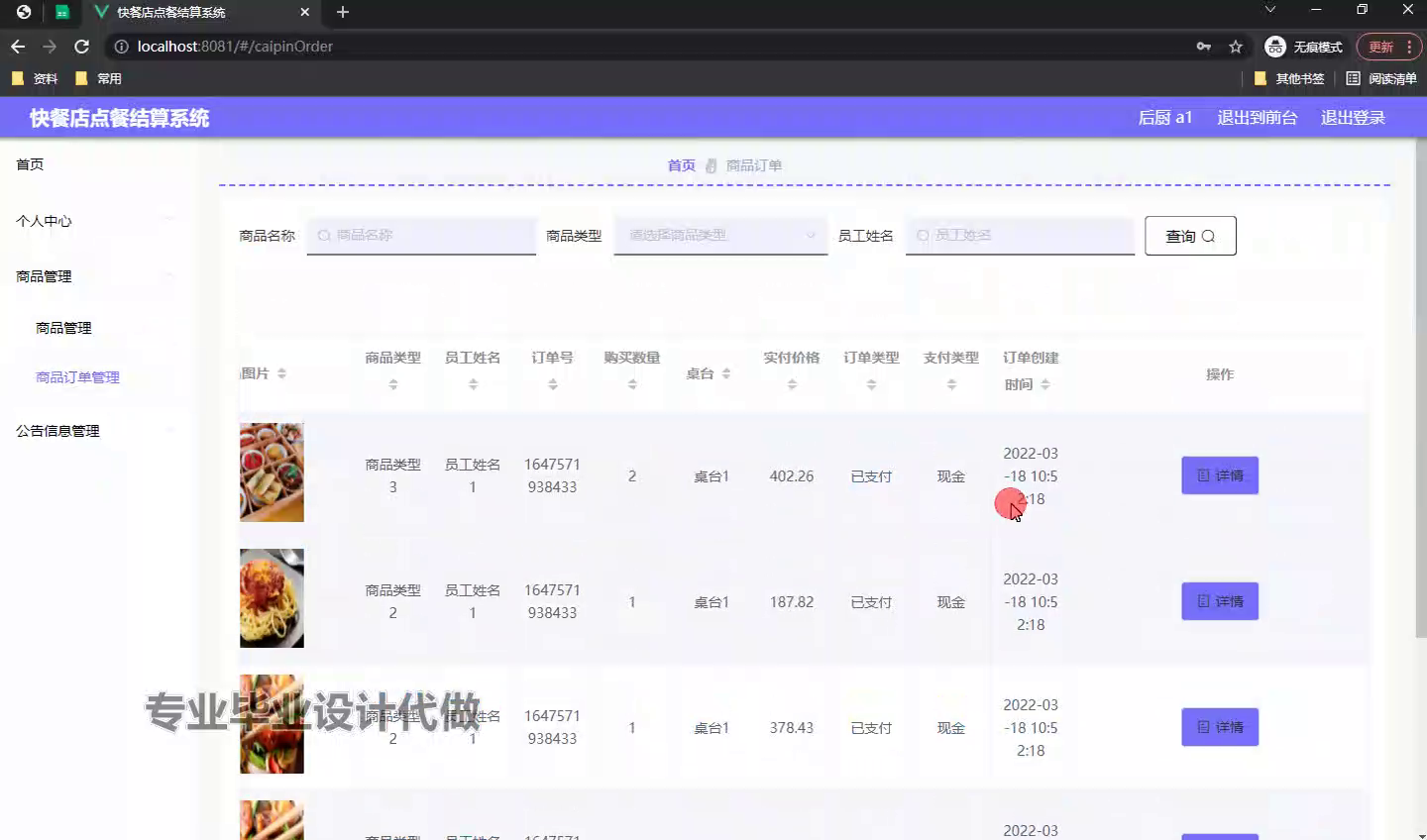Open the password key icon in address bar
This screenshot has width=1427, height=840.
[1204, 47]
